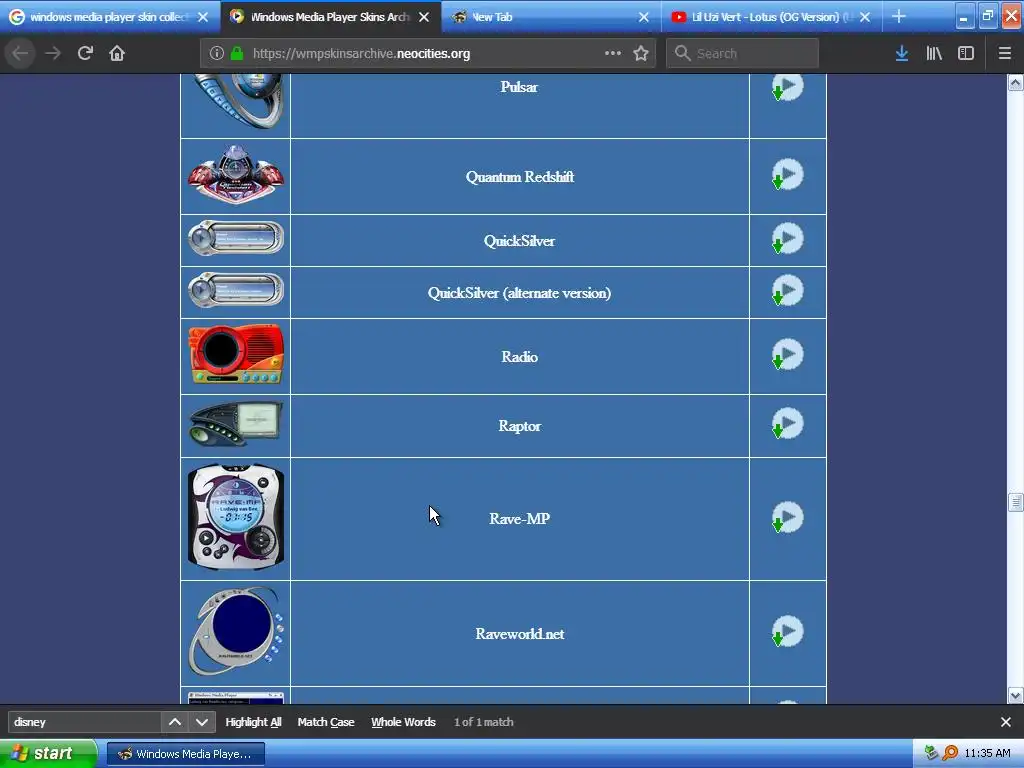Open the QuickSilver alternate version preview image
The image size is (1024, 768).
point(236,290)
